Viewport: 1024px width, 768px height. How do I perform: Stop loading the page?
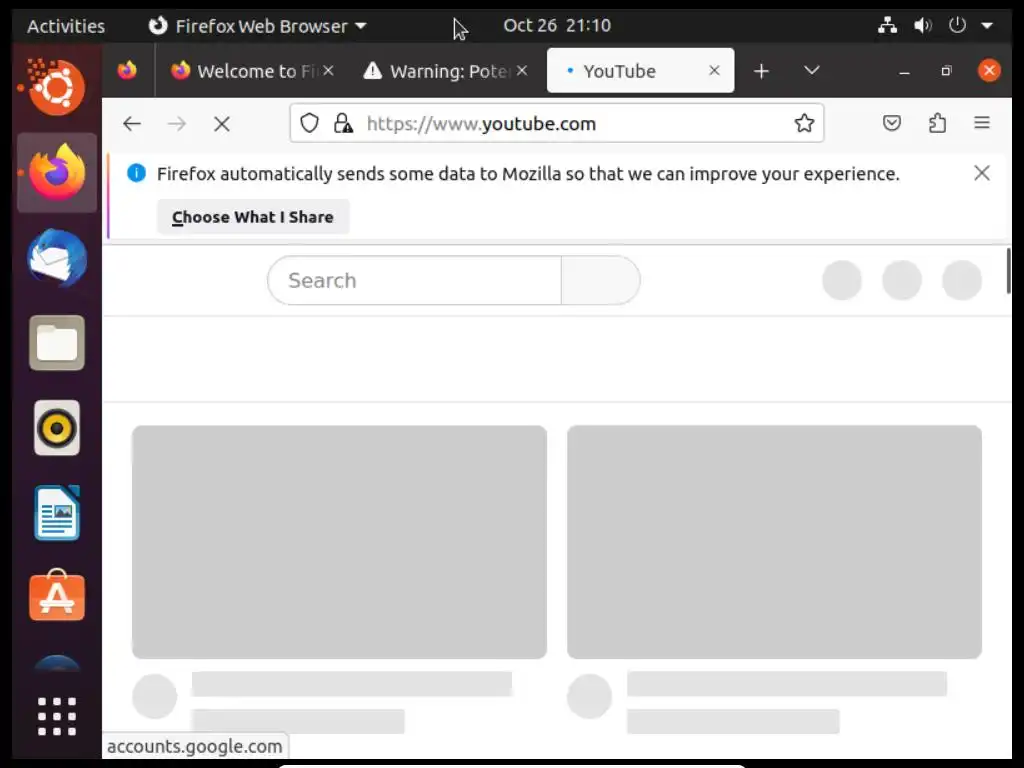222,123
